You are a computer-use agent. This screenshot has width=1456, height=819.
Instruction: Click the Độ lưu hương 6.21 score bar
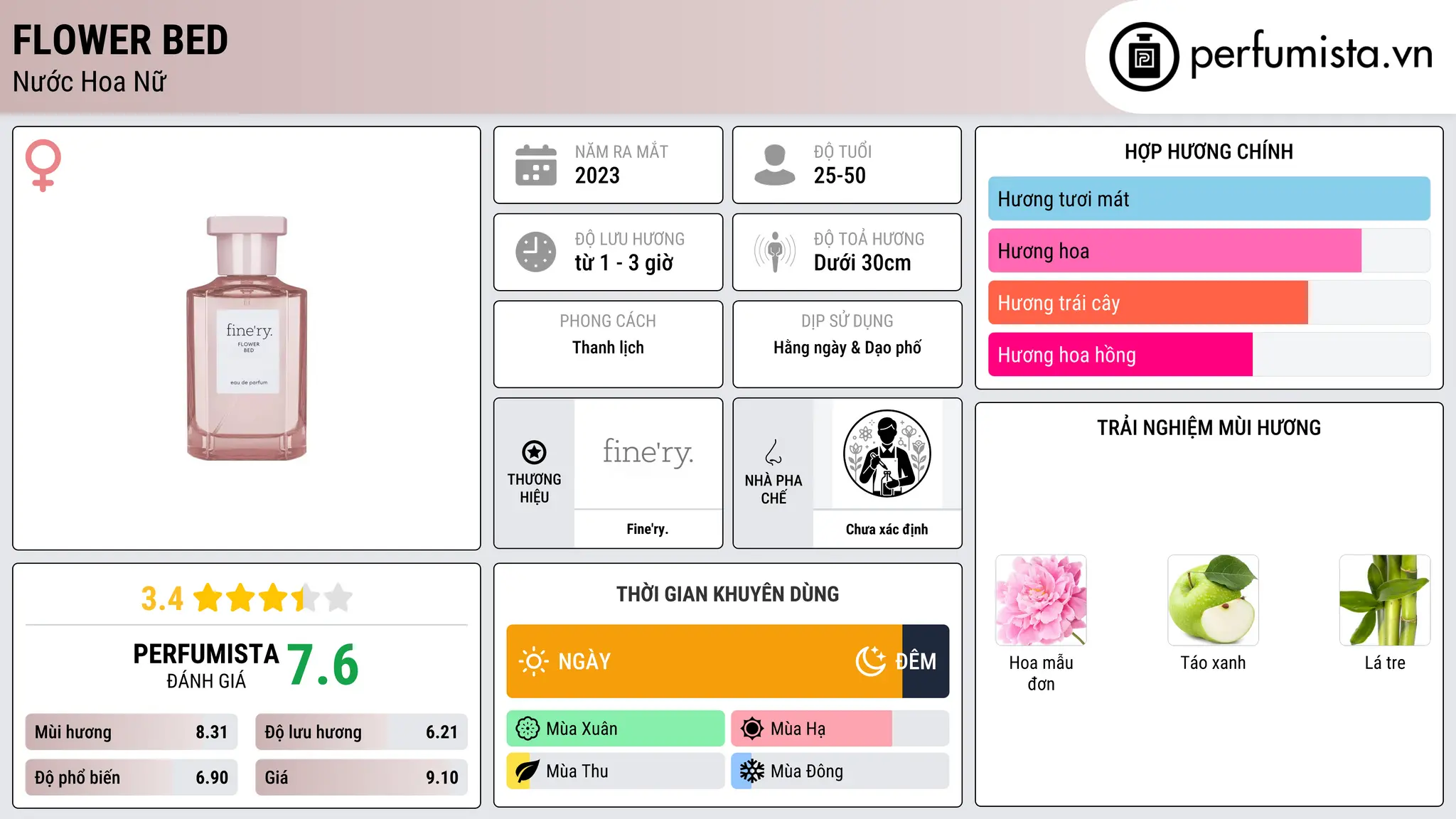361,732
